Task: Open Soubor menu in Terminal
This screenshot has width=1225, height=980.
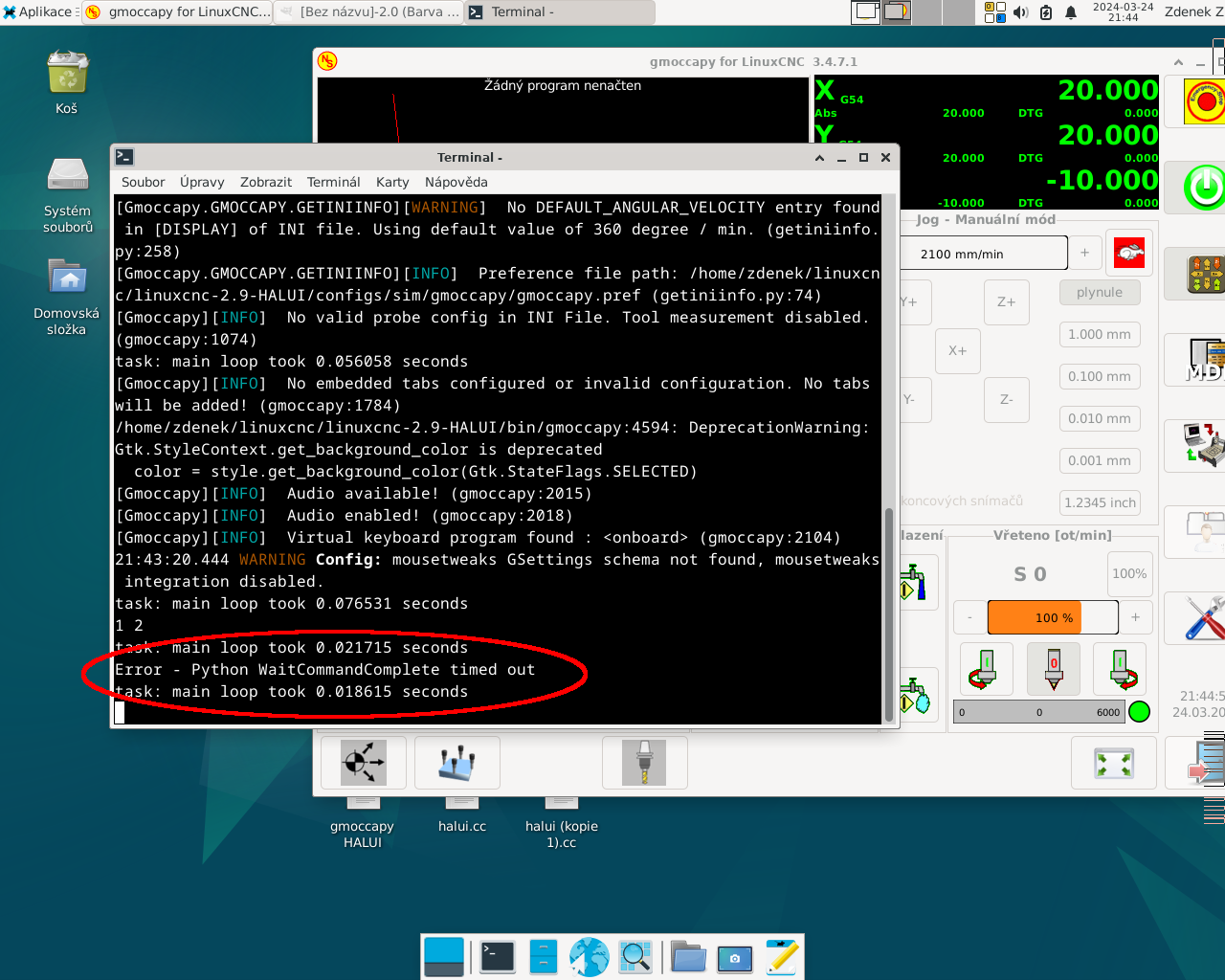Action: click(x=143, y=182)
